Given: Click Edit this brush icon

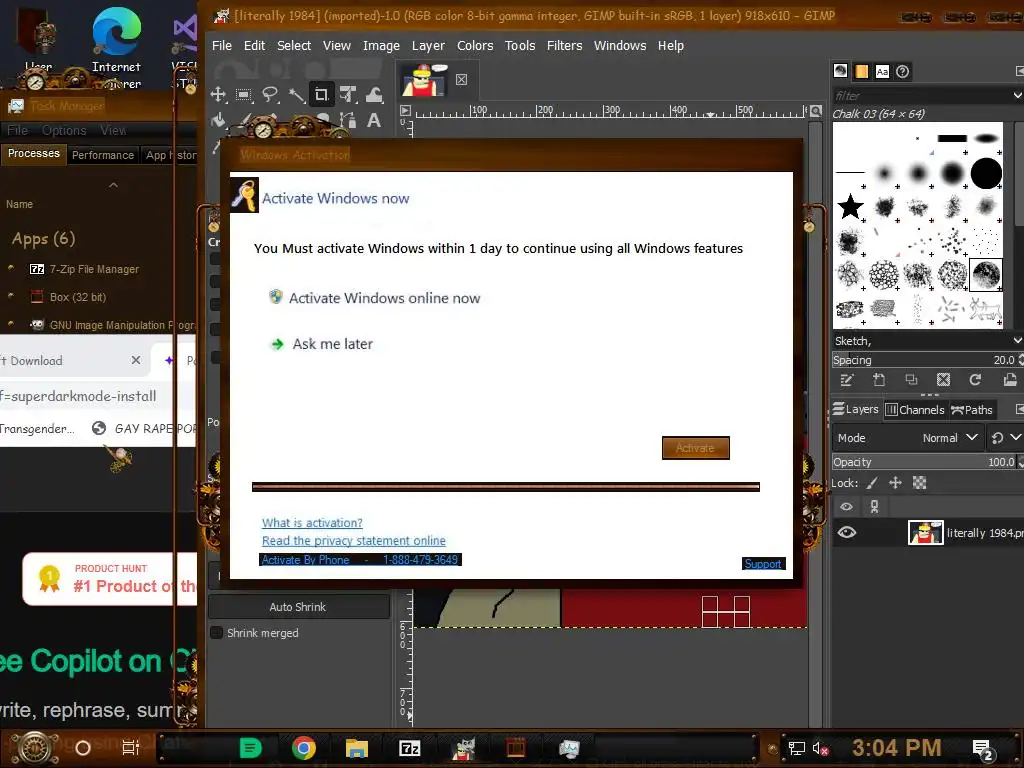Looking at the screenshot, I should pos(847,380).
